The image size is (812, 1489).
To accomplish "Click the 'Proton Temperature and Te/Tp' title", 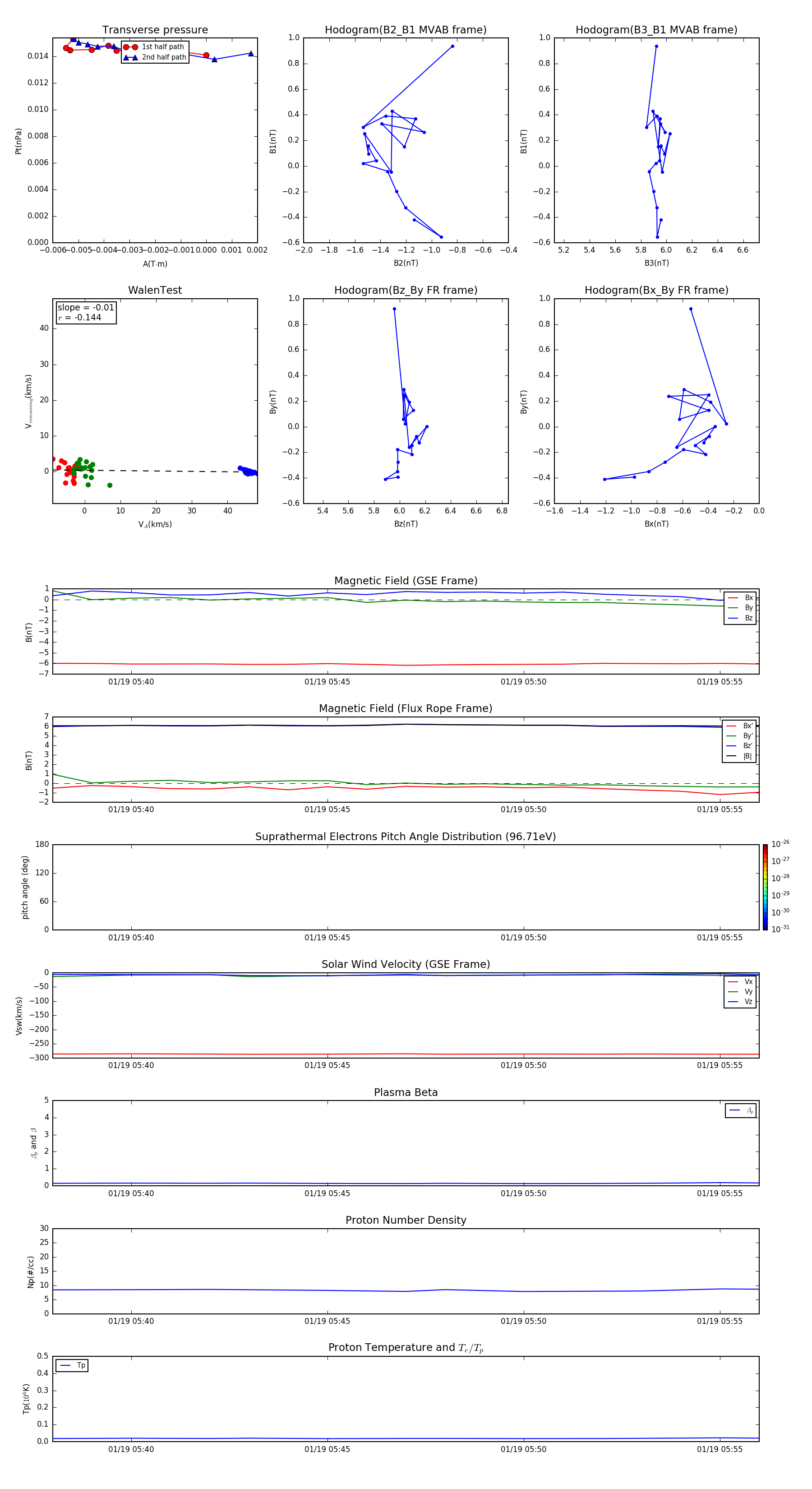I will click(406, 1348).
